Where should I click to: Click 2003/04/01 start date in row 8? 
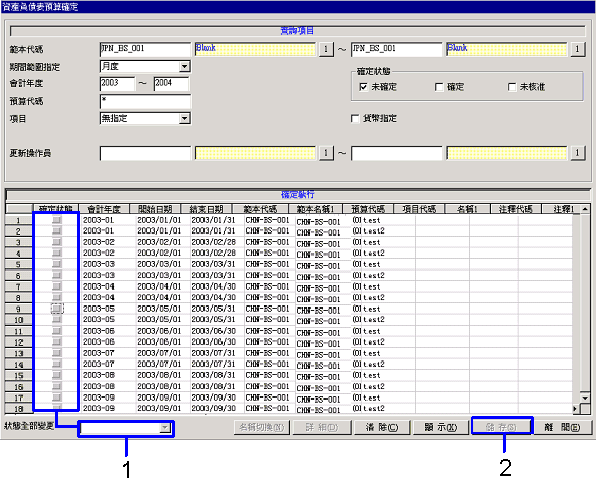(x=159, y=297)
